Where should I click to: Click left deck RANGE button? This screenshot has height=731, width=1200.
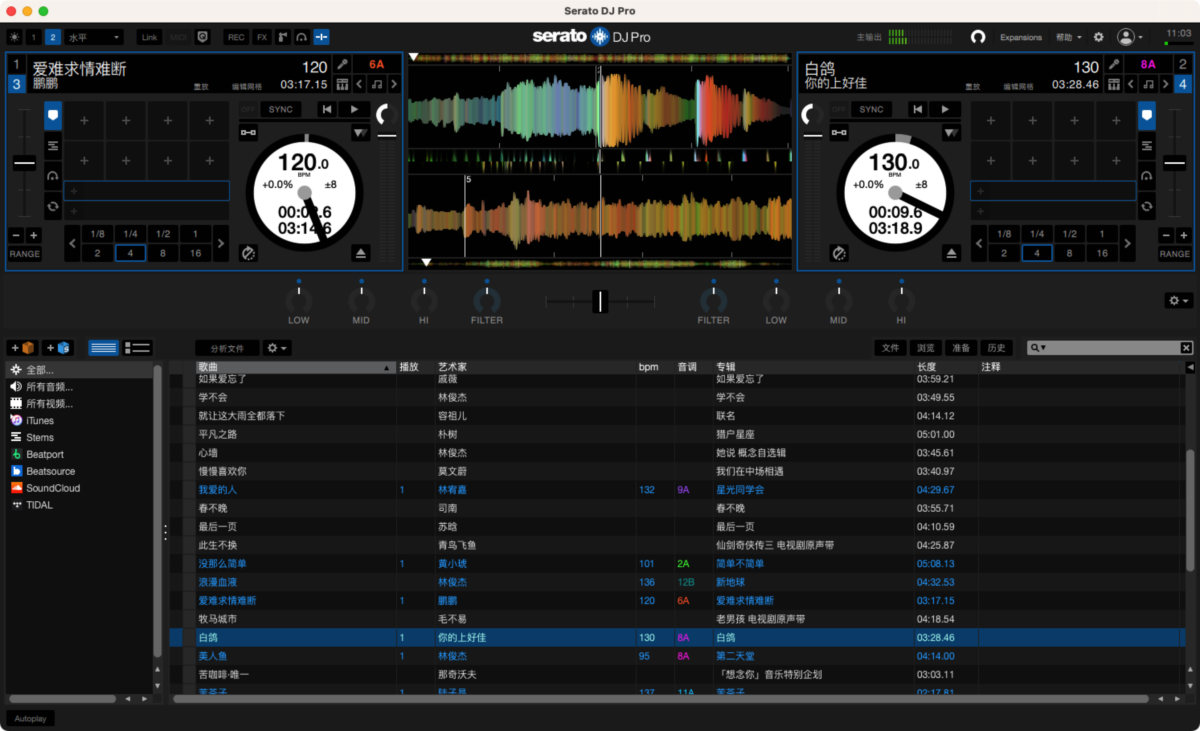(25, 254)
